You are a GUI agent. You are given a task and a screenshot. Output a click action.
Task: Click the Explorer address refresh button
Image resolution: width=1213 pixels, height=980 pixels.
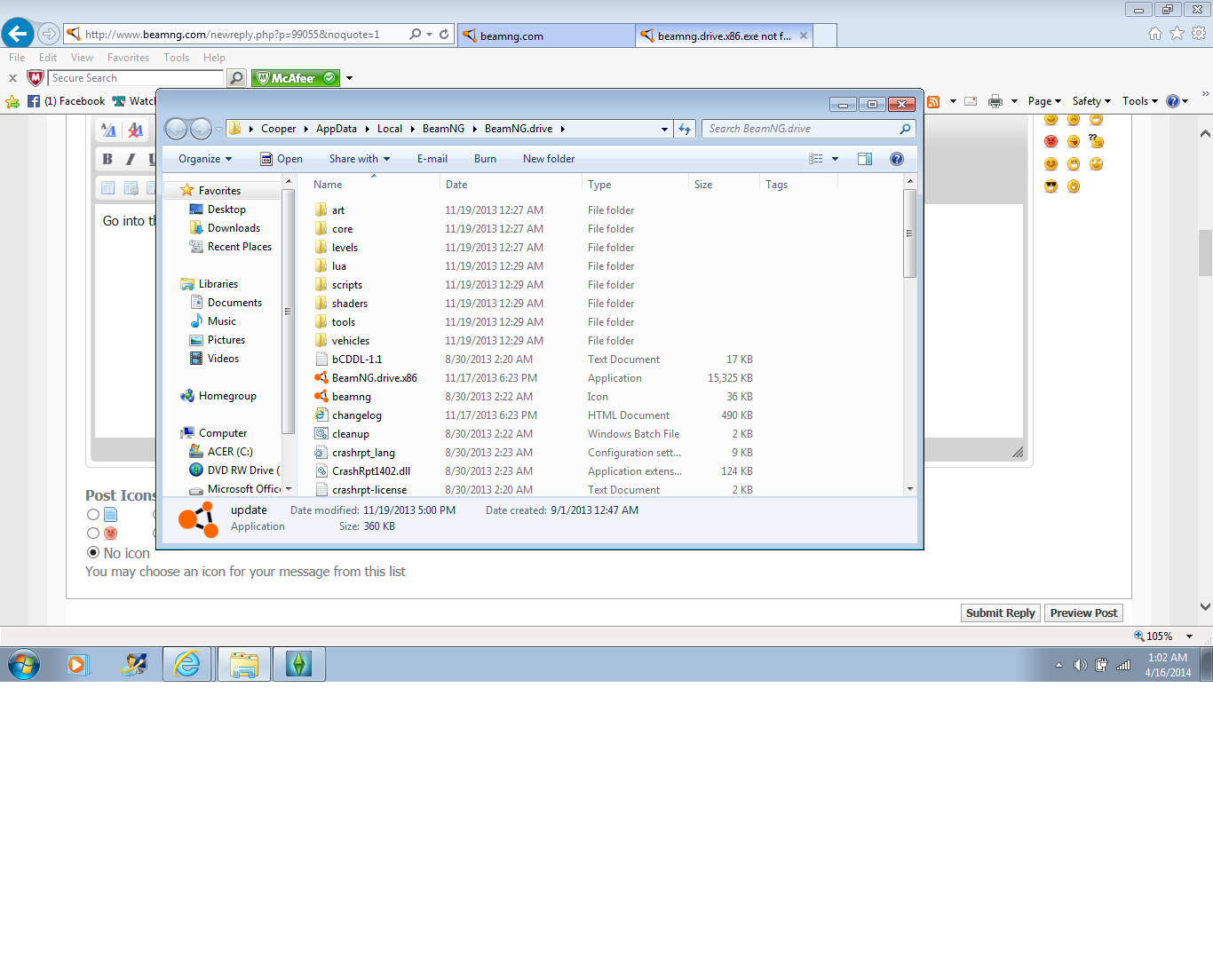(685, 129)
